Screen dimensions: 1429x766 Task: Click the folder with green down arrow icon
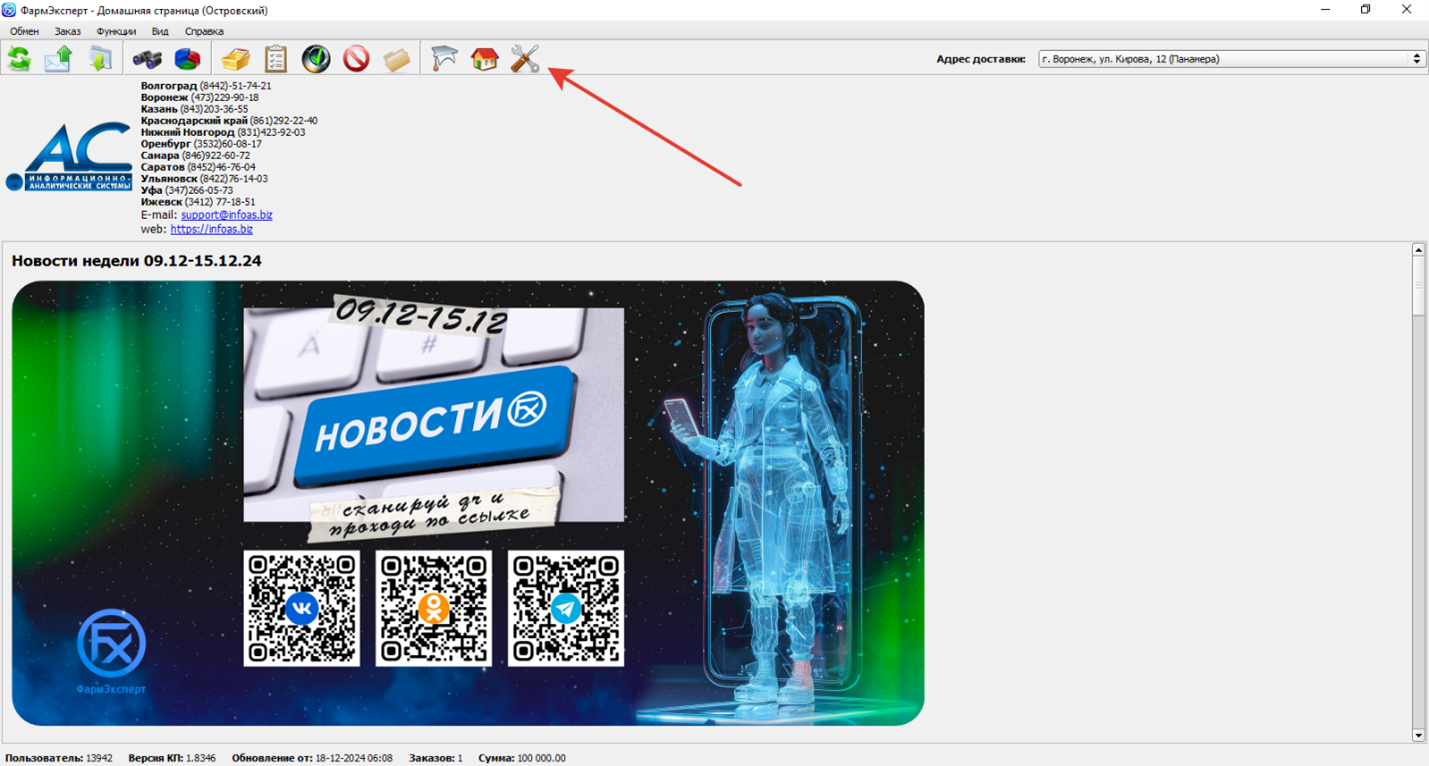point(100,59)
